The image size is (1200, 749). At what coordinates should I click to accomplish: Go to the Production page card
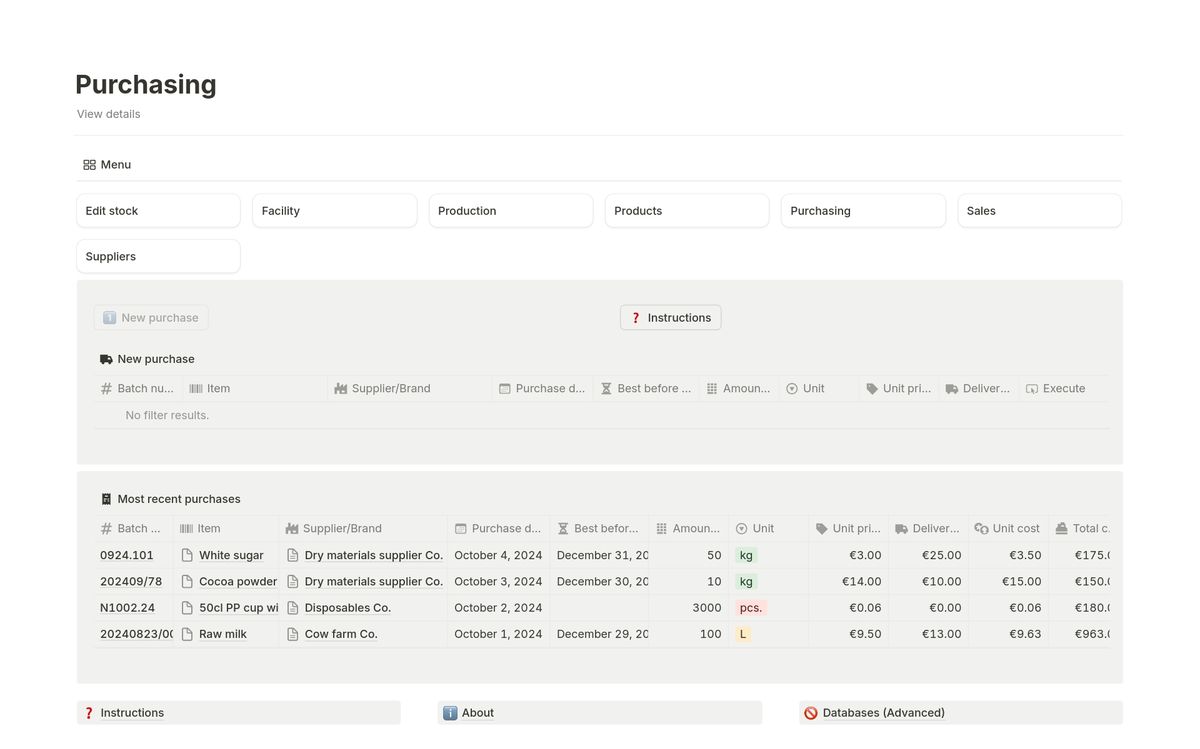click(510, 211)
